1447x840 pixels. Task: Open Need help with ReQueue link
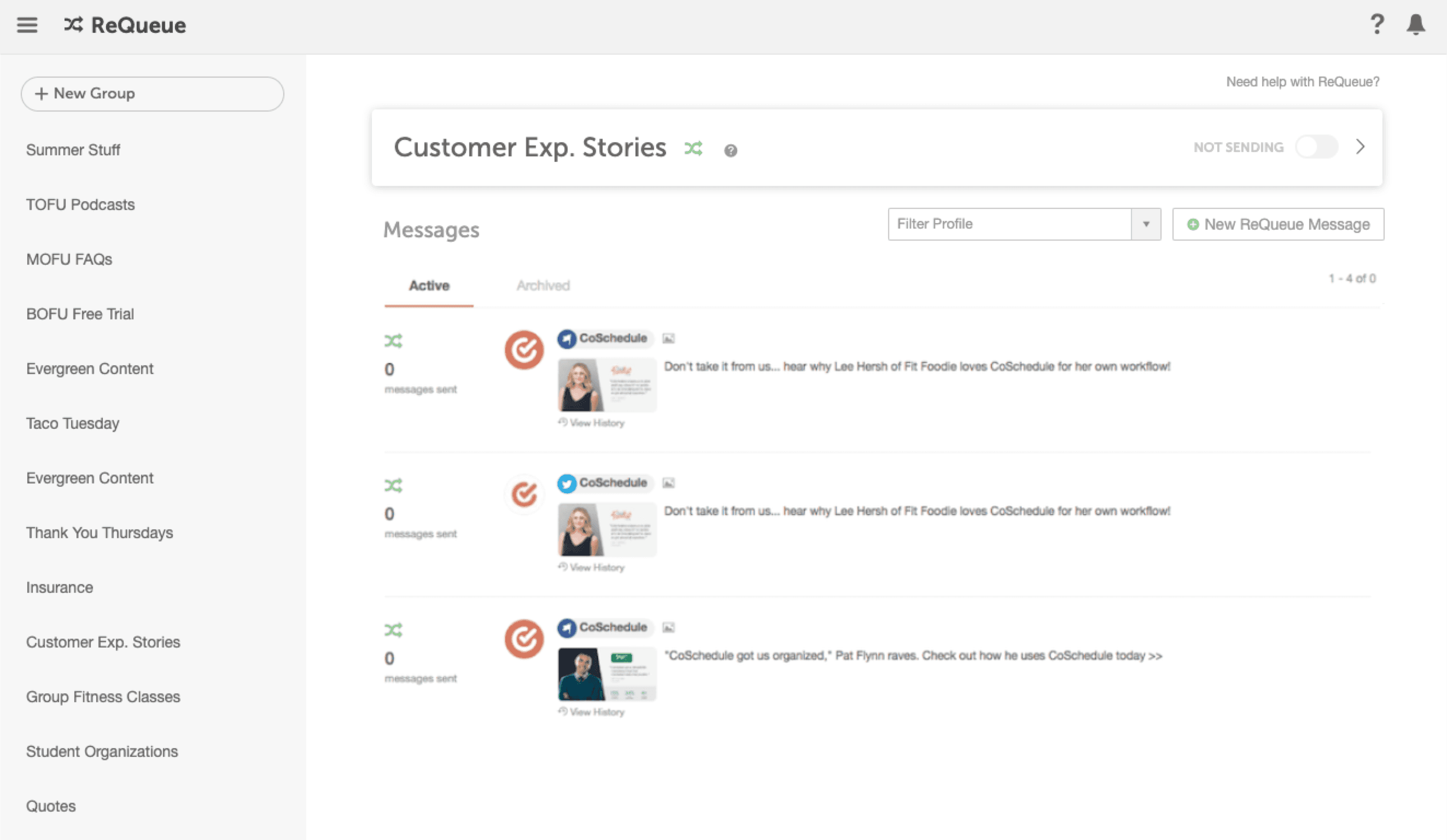(1303, 82)
